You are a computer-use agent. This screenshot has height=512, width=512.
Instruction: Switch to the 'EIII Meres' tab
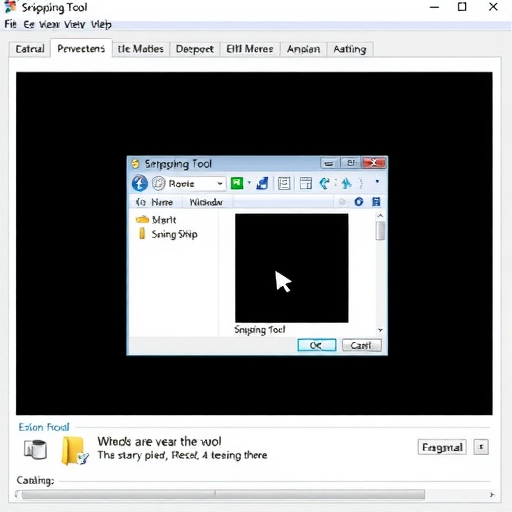pos(250,49)
